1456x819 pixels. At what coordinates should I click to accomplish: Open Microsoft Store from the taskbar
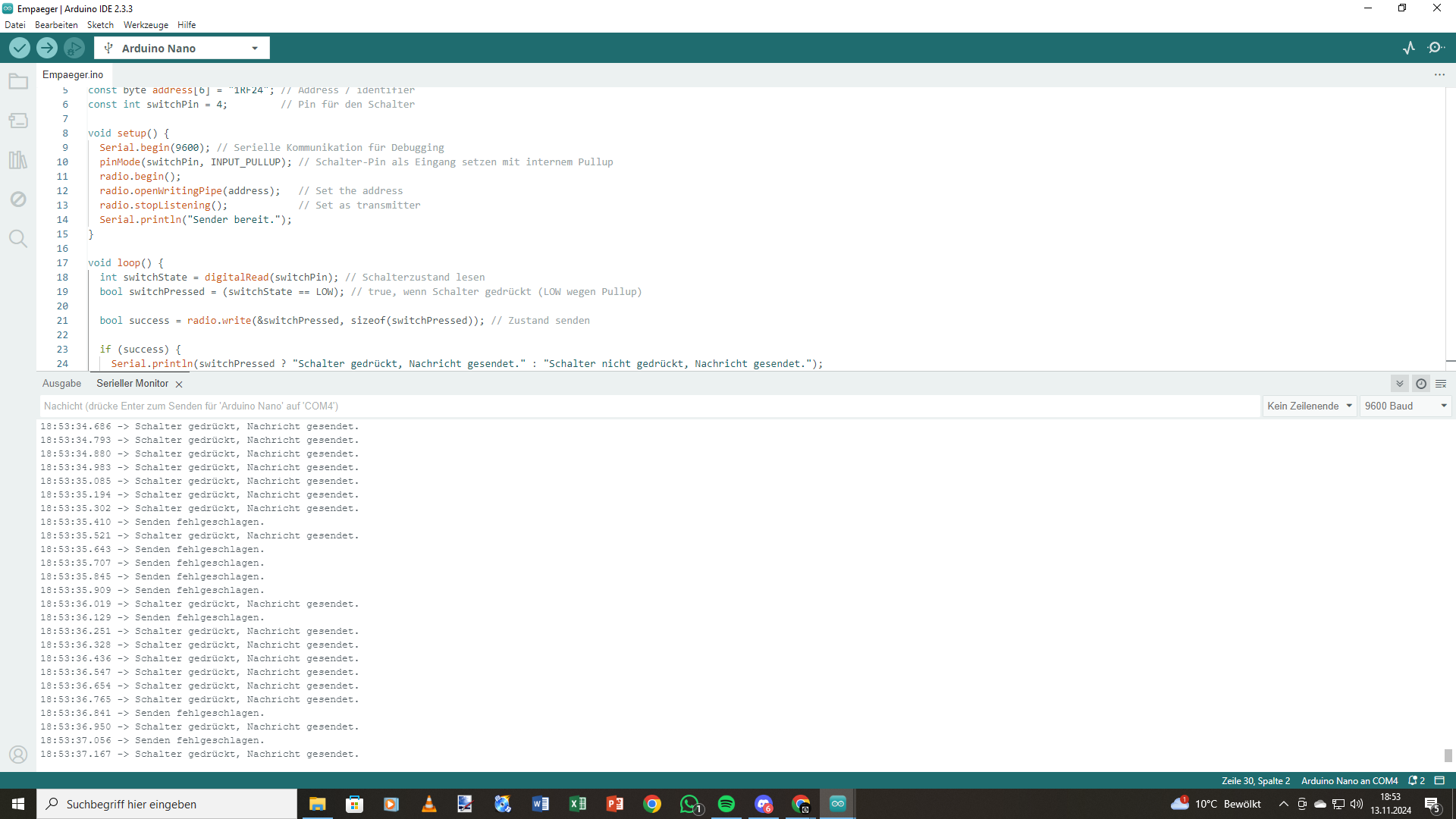click(354, 804)
